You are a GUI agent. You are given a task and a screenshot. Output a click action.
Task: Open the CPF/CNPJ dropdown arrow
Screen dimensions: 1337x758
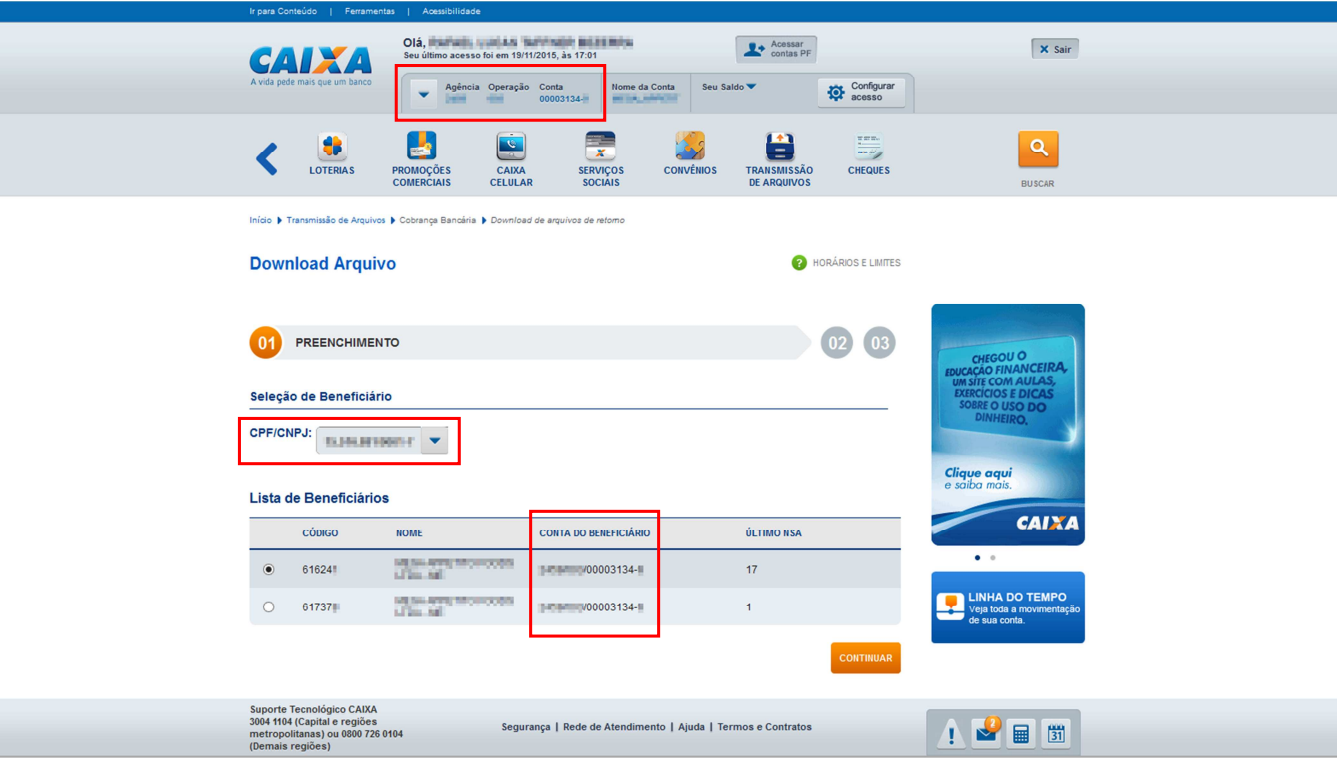coord(435,440)
